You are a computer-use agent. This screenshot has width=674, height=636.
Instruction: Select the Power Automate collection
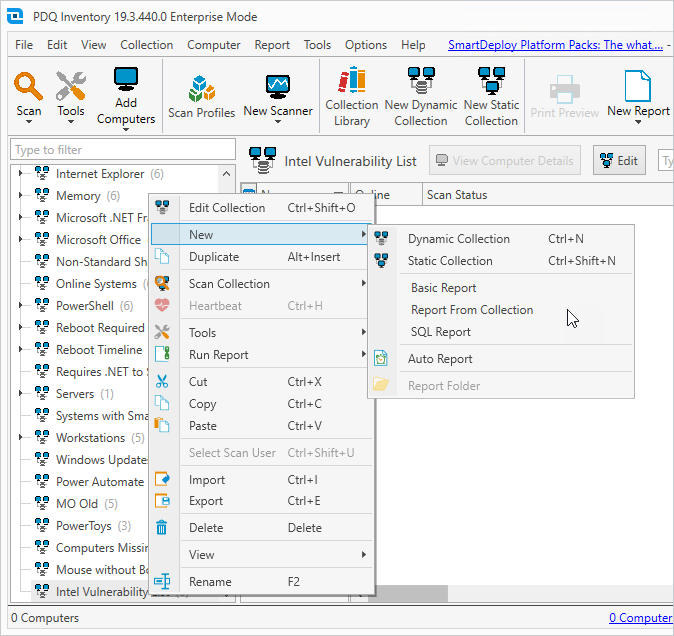coord(100,482)
